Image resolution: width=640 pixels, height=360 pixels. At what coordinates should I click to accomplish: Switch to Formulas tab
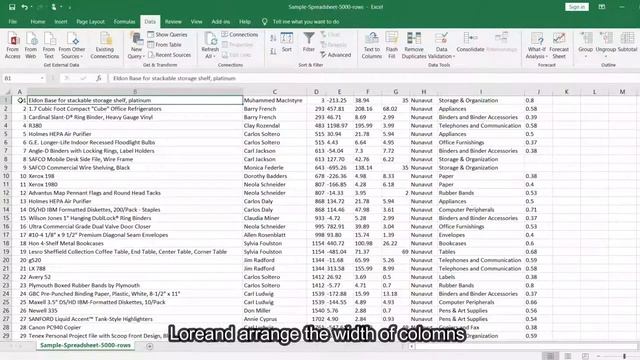click(x=124, y=22)
